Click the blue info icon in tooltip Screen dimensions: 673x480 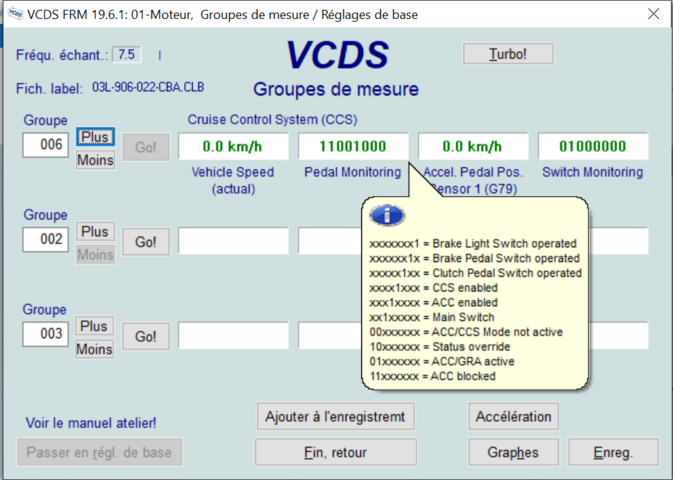pyautogui.click(x=387, y=215)
